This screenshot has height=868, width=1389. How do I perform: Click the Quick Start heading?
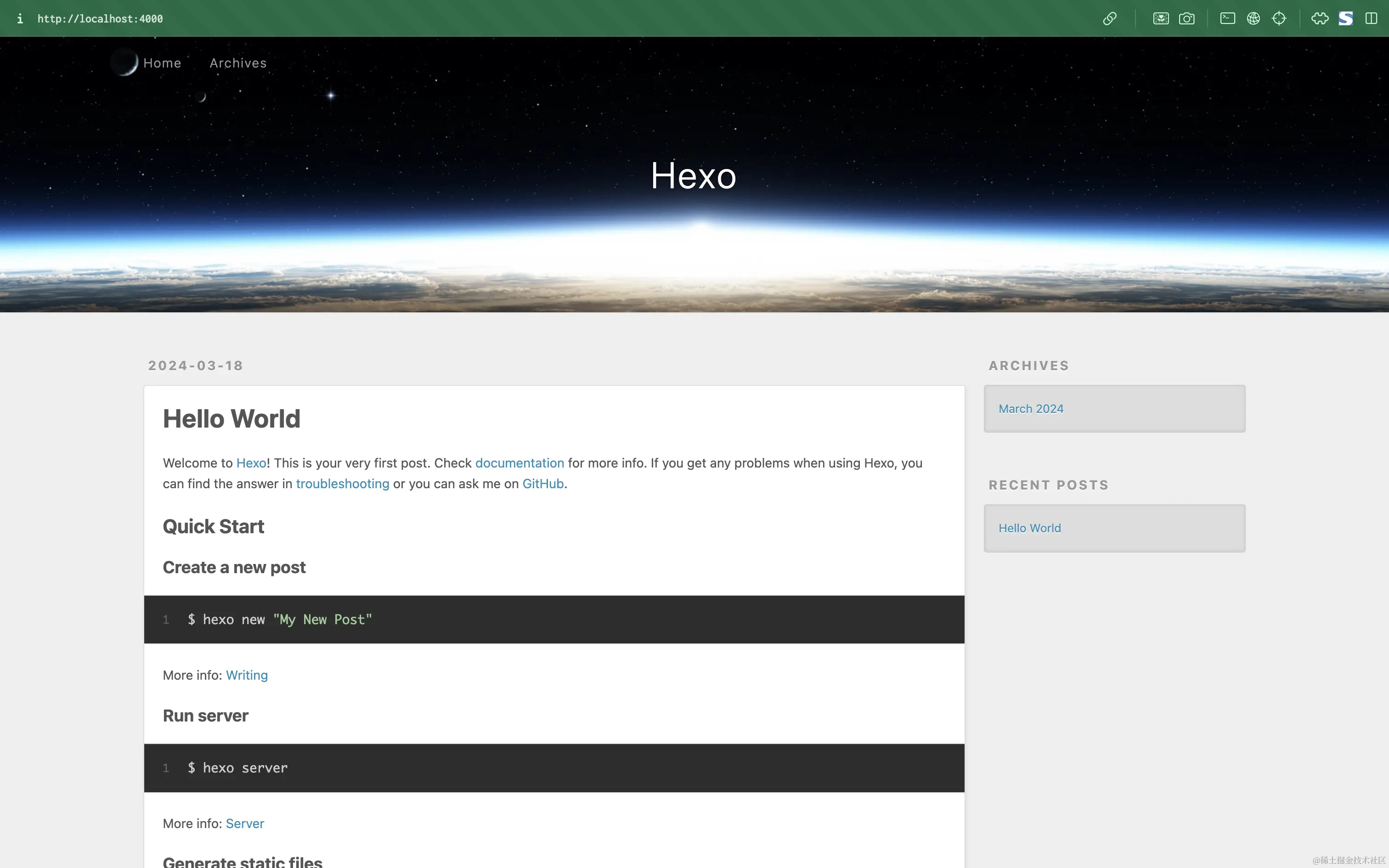click(213, 526)
